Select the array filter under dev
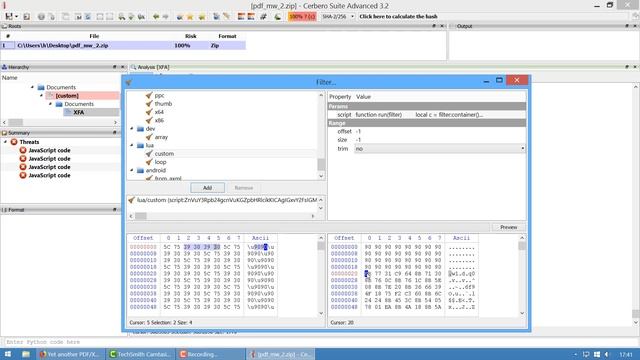Image resolution: width=640 pixels, height=360 pixels. (x=161, y=137)
